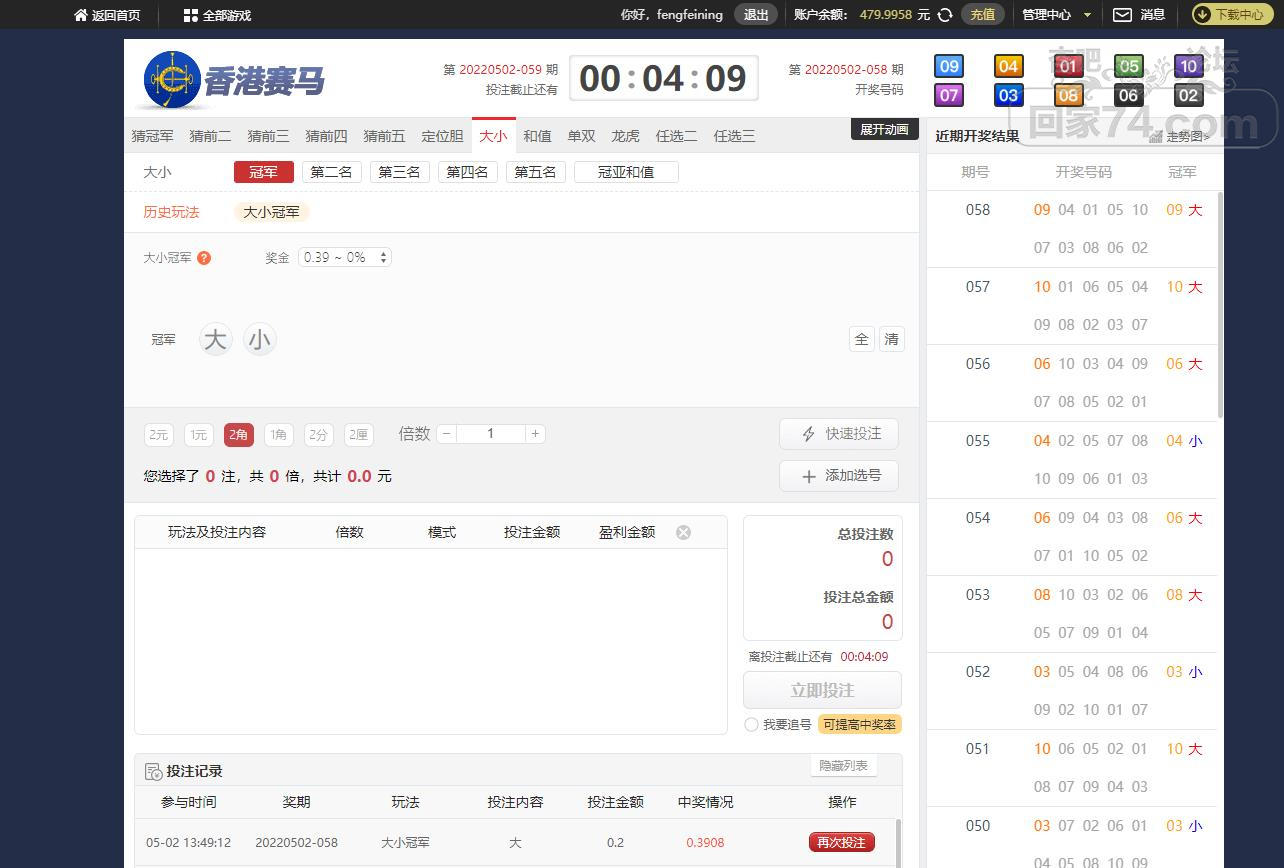Click the orange help question mark icon
The width and height of the screenshot is (1284, 868).
[x=204, y=258]
